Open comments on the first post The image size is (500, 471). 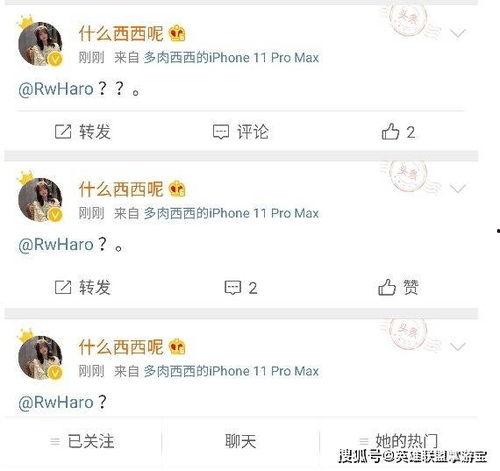[241, 132]
